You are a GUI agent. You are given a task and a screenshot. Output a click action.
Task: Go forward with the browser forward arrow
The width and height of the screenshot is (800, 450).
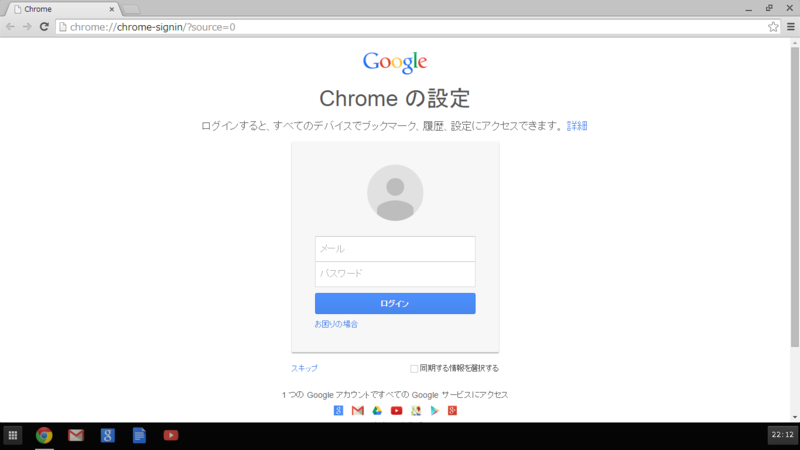[27, 27]
